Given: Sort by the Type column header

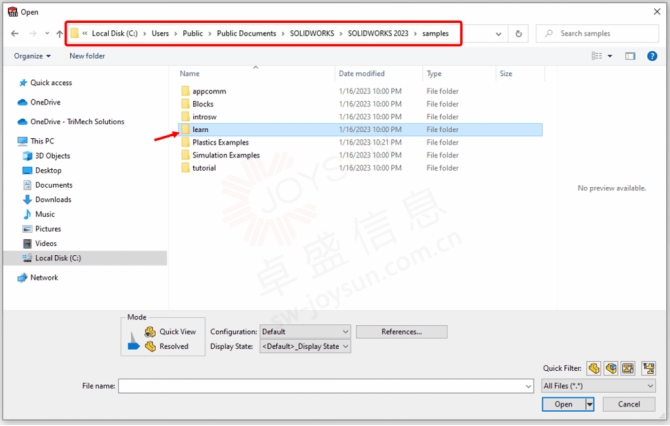Looking at the screenshot, I should tap(434, 73).
